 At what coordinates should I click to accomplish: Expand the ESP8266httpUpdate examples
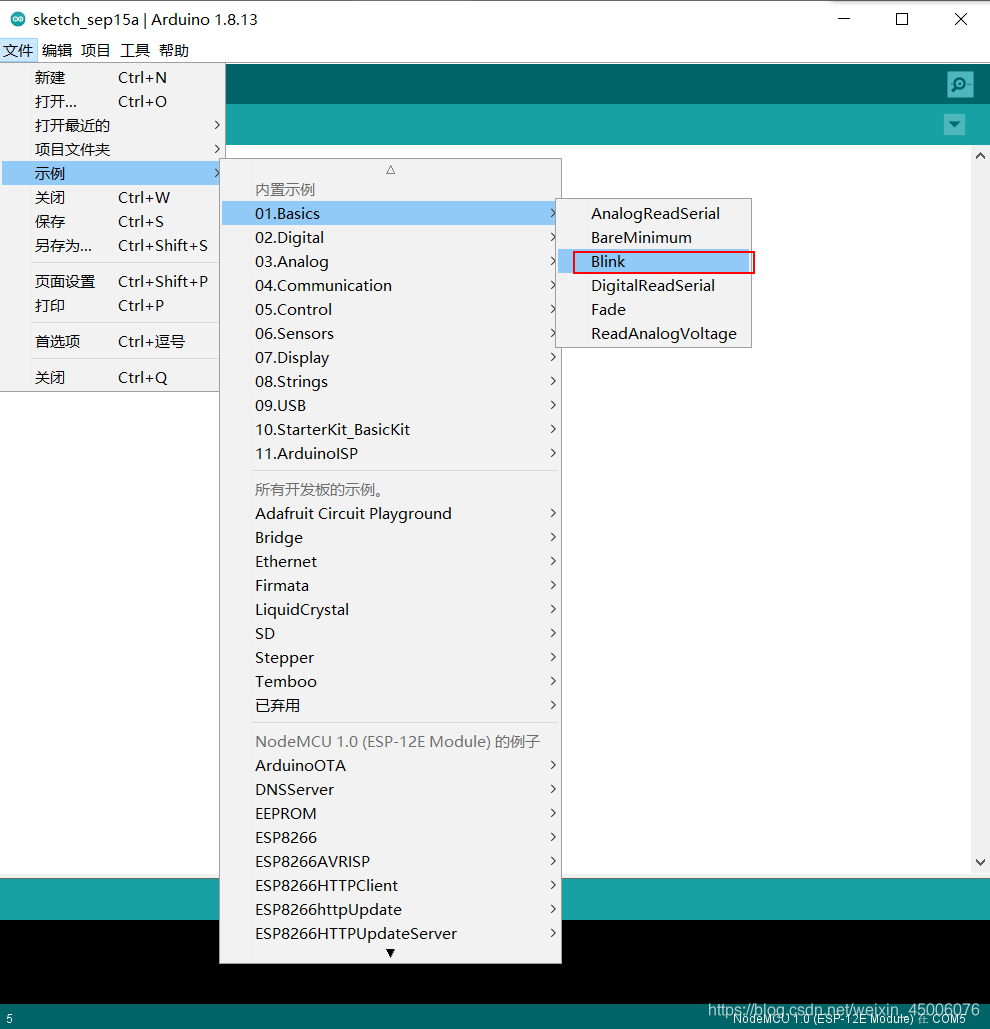coord(390,910)
